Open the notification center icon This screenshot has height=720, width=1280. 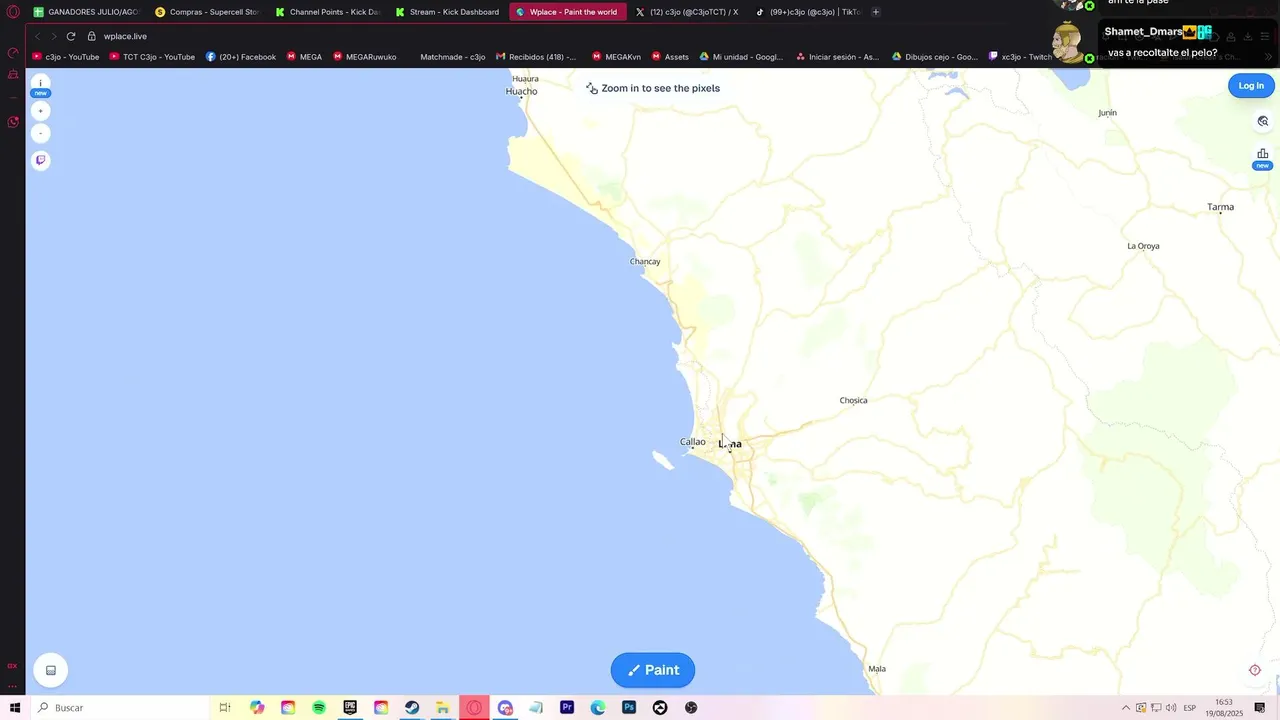pyautogui.click(x=1260, y=708)
